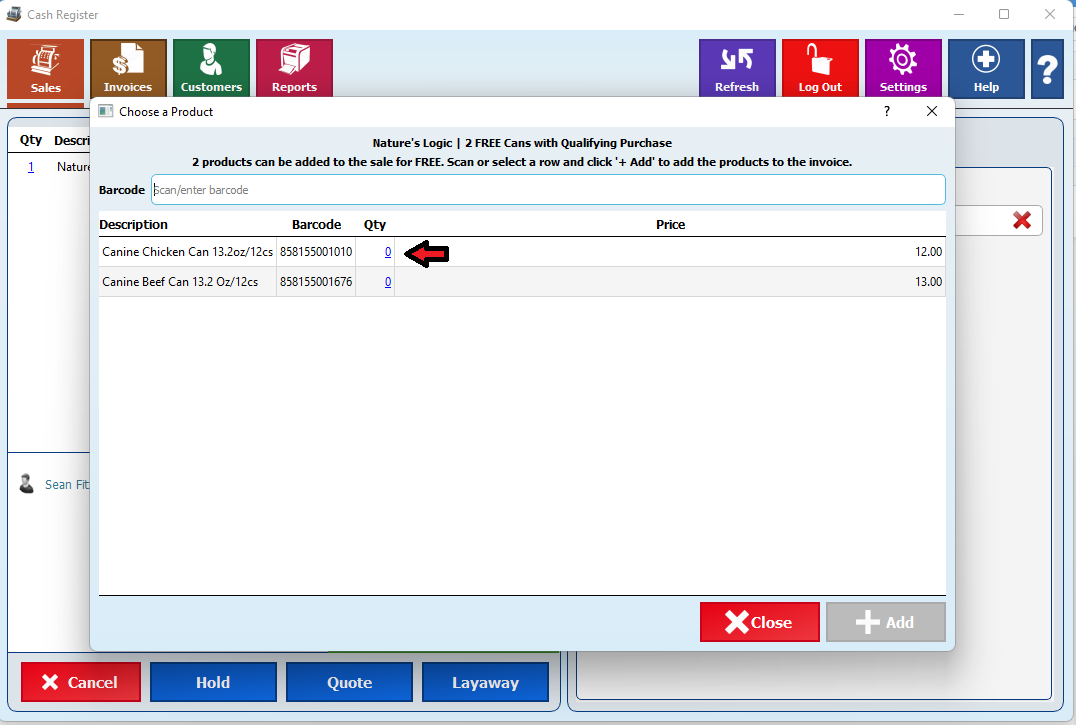The width and height of the screenshot is (1076, 725).
Task: Click Qty link for Canine Beef Can
Action: 388,282
